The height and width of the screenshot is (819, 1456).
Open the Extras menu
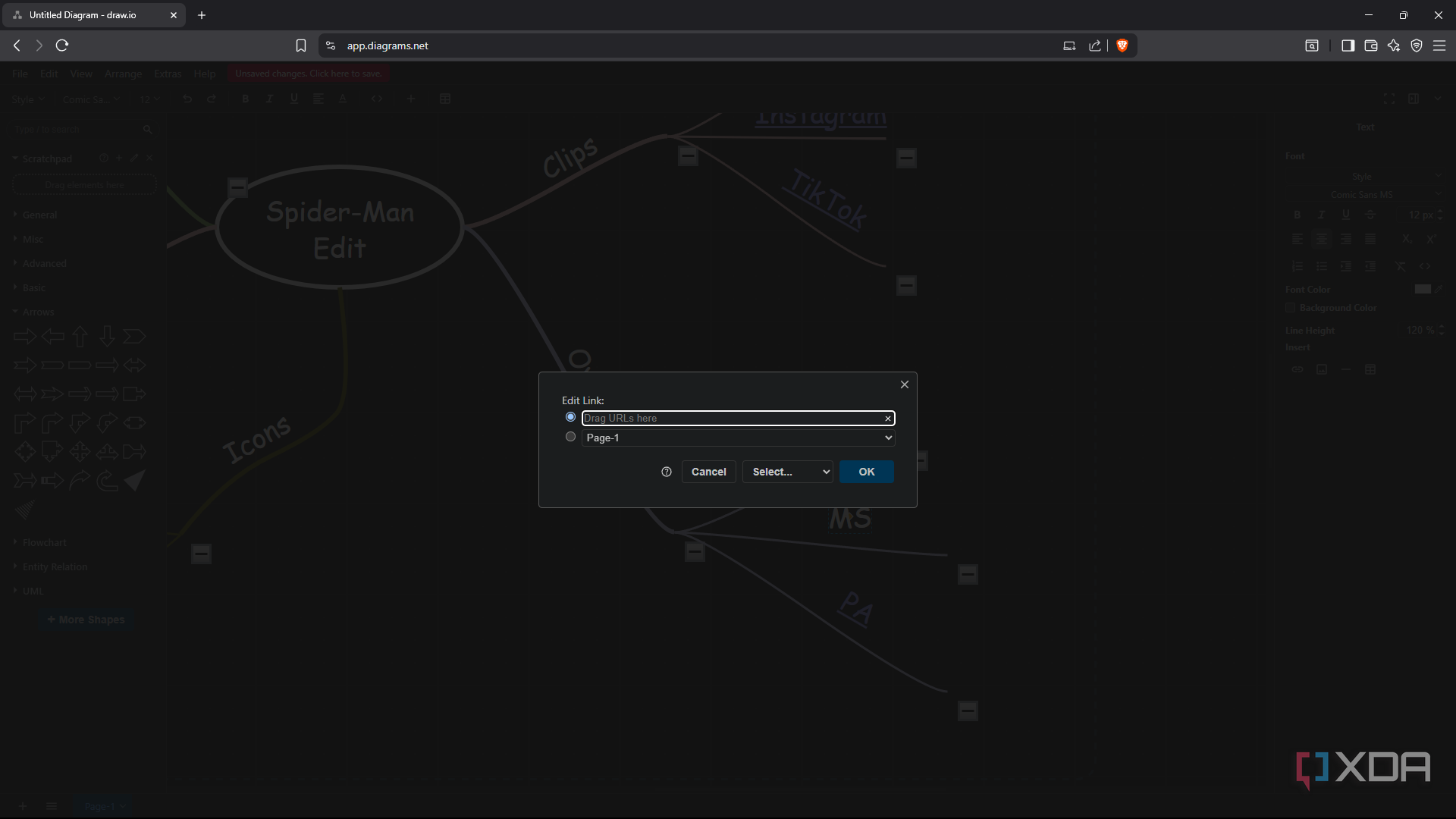[x=168, y=74]
